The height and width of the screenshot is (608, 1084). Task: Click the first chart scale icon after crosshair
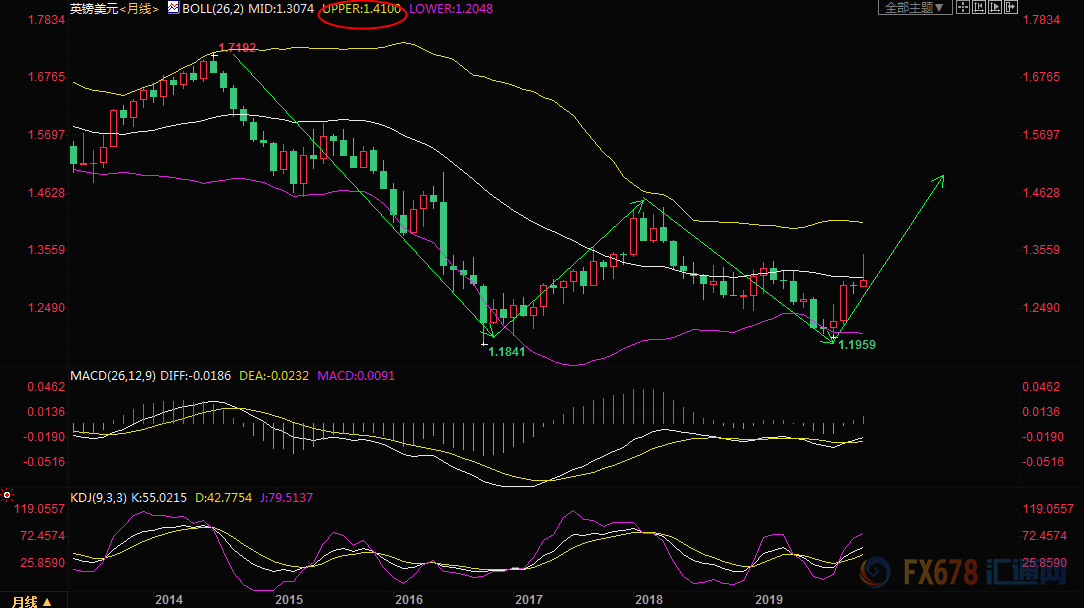[x=981, y=8]
